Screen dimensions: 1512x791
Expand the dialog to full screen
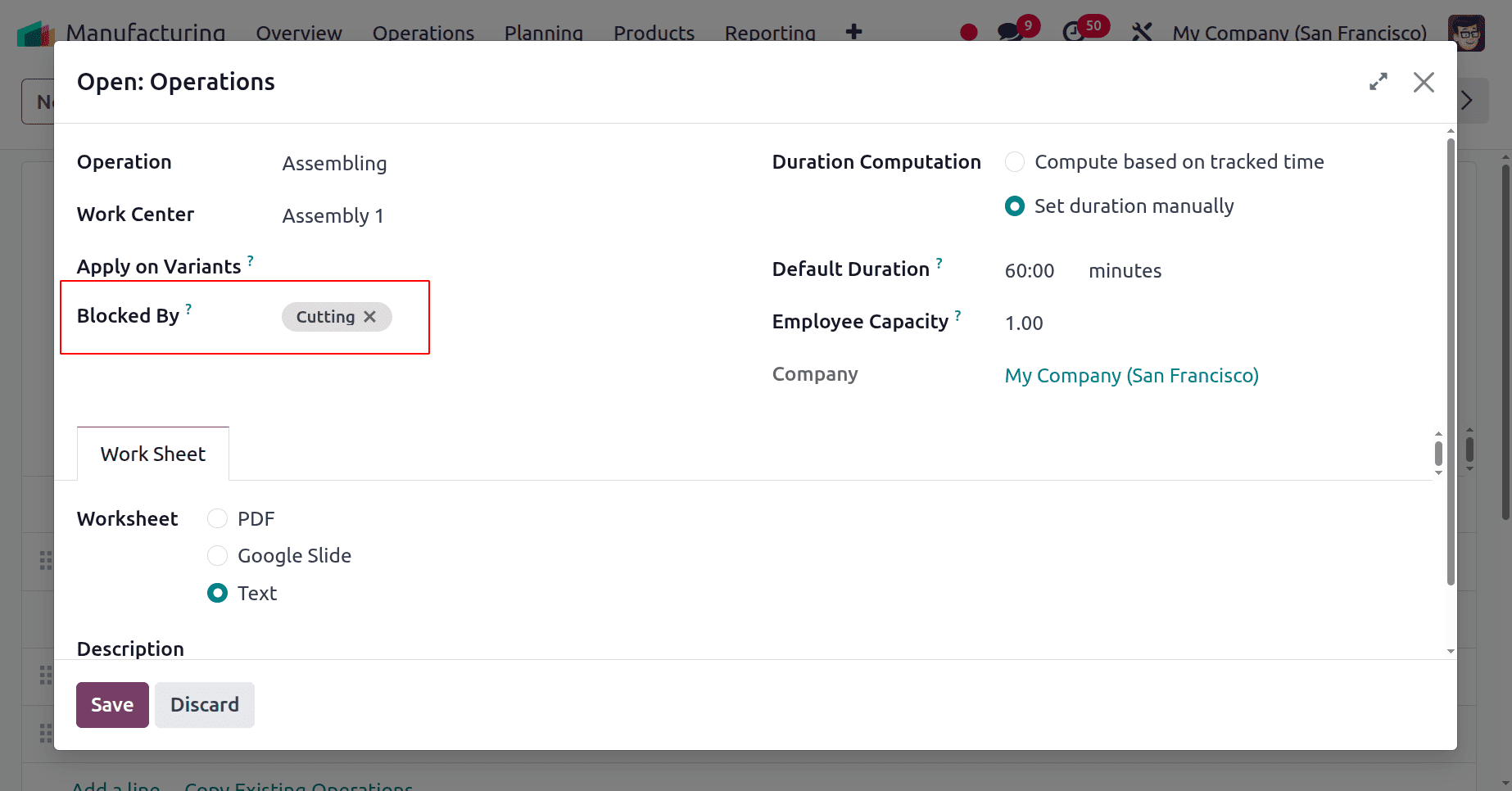(x=1378, y=82)
